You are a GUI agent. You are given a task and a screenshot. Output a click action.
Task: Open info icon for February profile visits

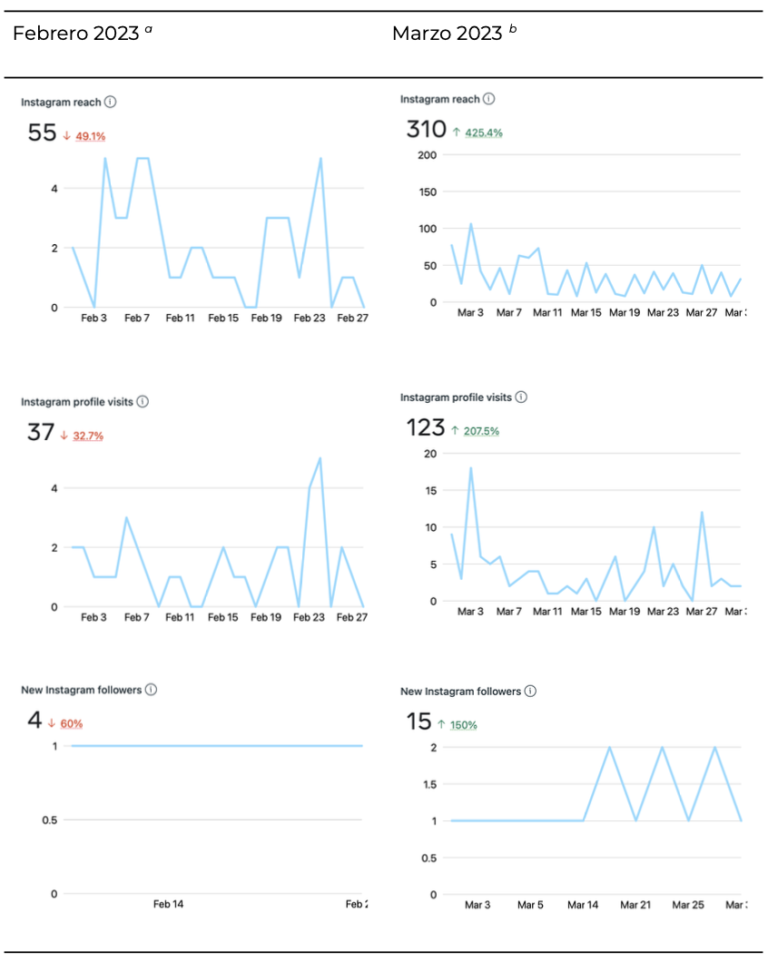coord(142,402)
